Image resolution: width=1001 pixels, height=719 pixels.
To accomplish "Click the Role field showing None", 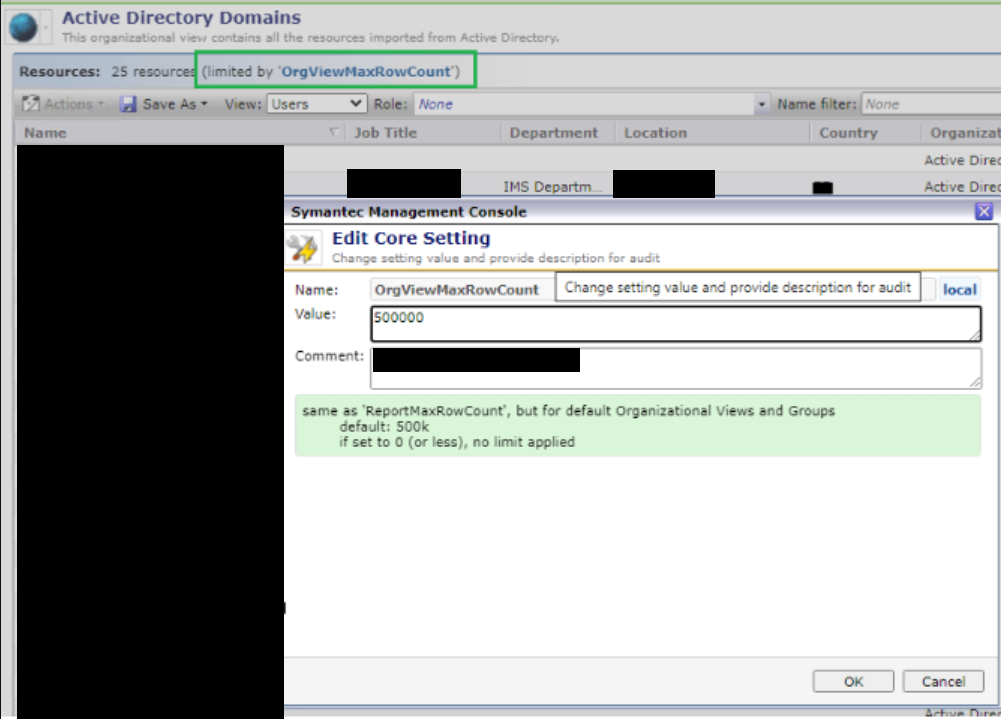I will click(x=585, y=104).
